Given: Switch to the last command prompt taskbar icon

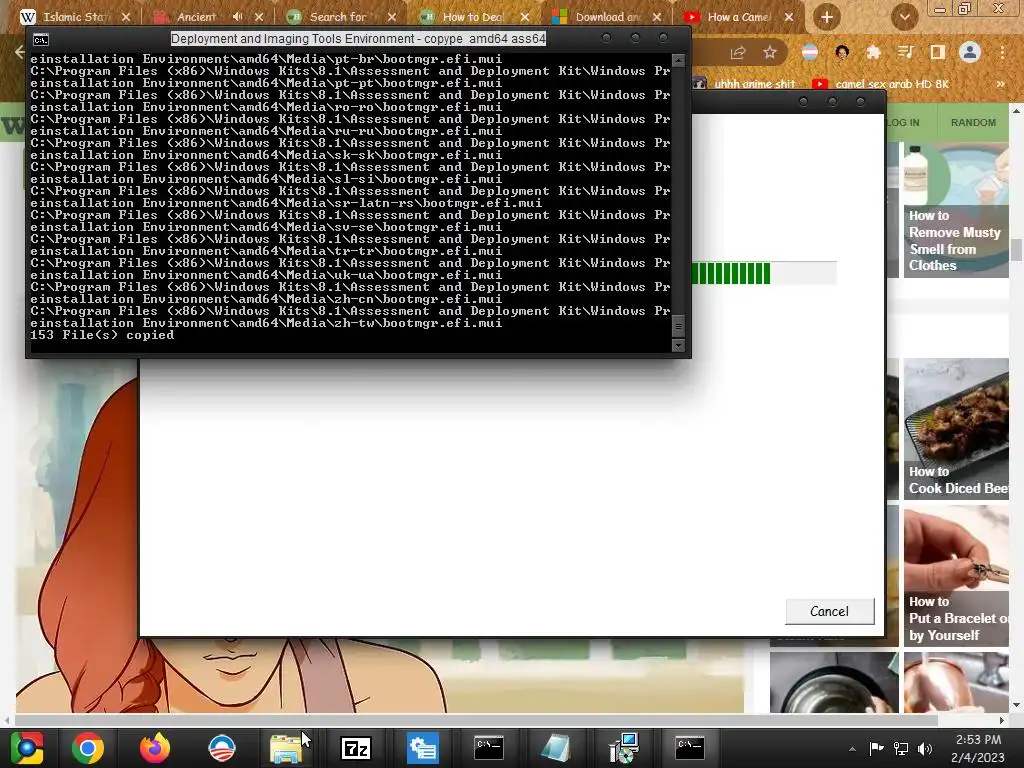Looking at the screenshot, I should [690, 748].
